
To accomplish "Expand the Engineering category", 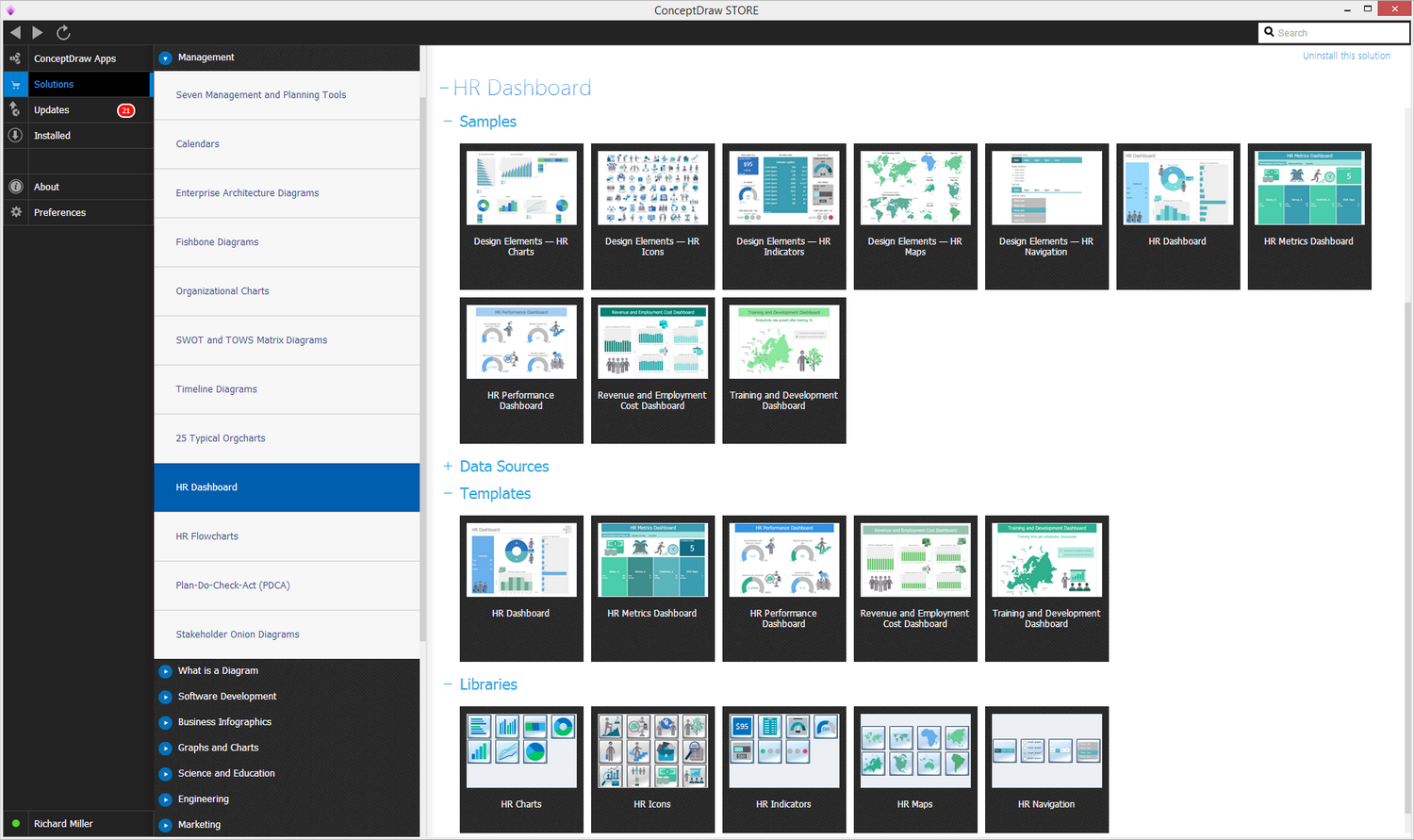I will click(165, 799).
